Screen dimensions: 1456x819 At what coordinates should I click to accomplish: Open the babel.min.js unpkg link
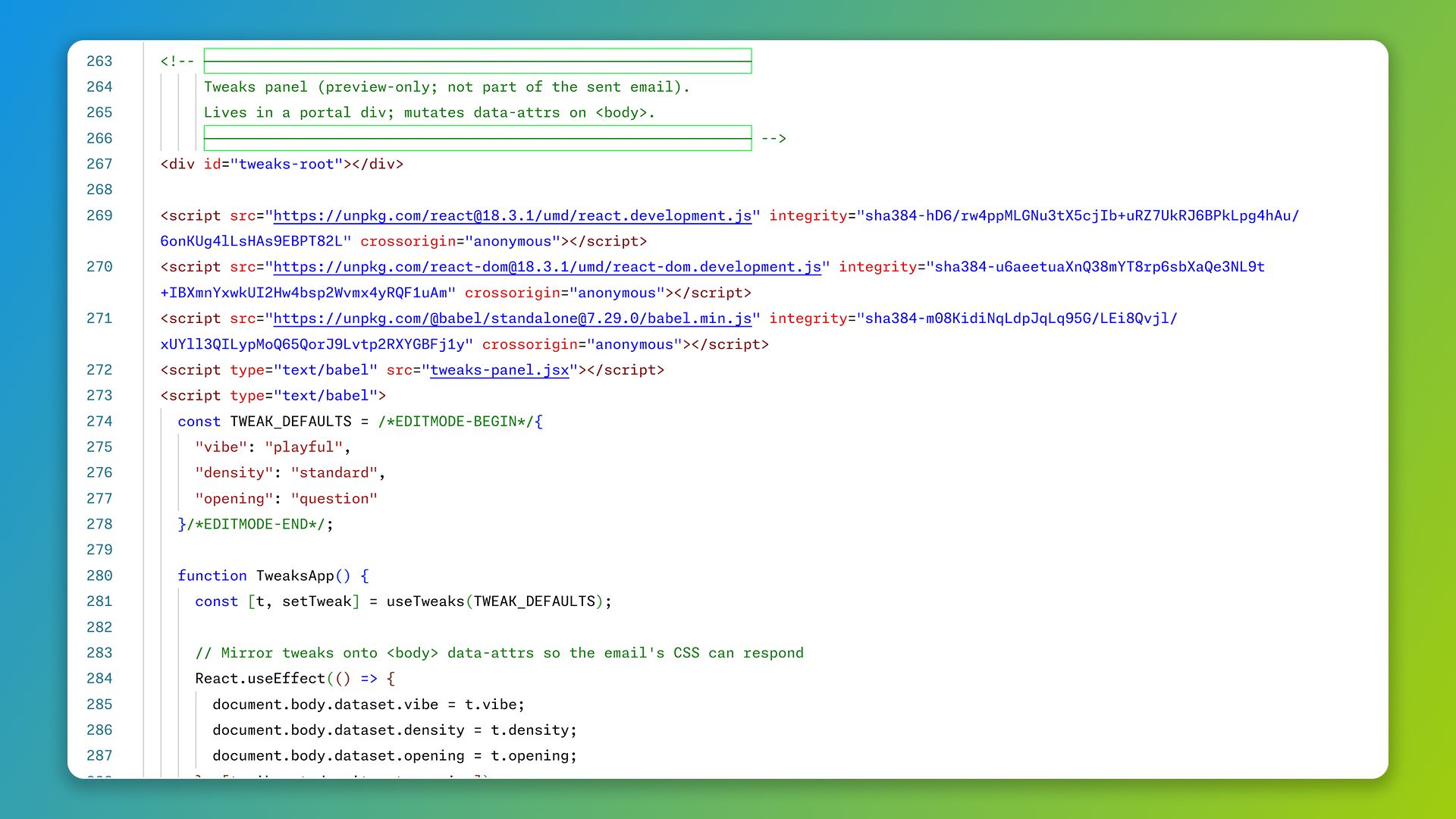[x=513, y=318]
